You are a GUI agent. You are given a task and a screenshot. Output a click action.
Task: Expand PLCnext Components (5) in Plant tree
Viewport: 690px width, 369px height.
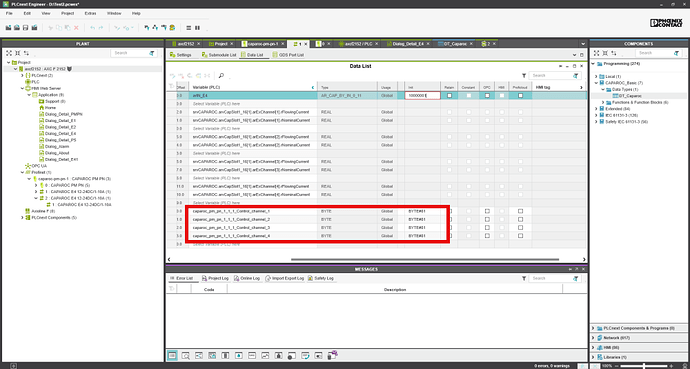[22, 218]
